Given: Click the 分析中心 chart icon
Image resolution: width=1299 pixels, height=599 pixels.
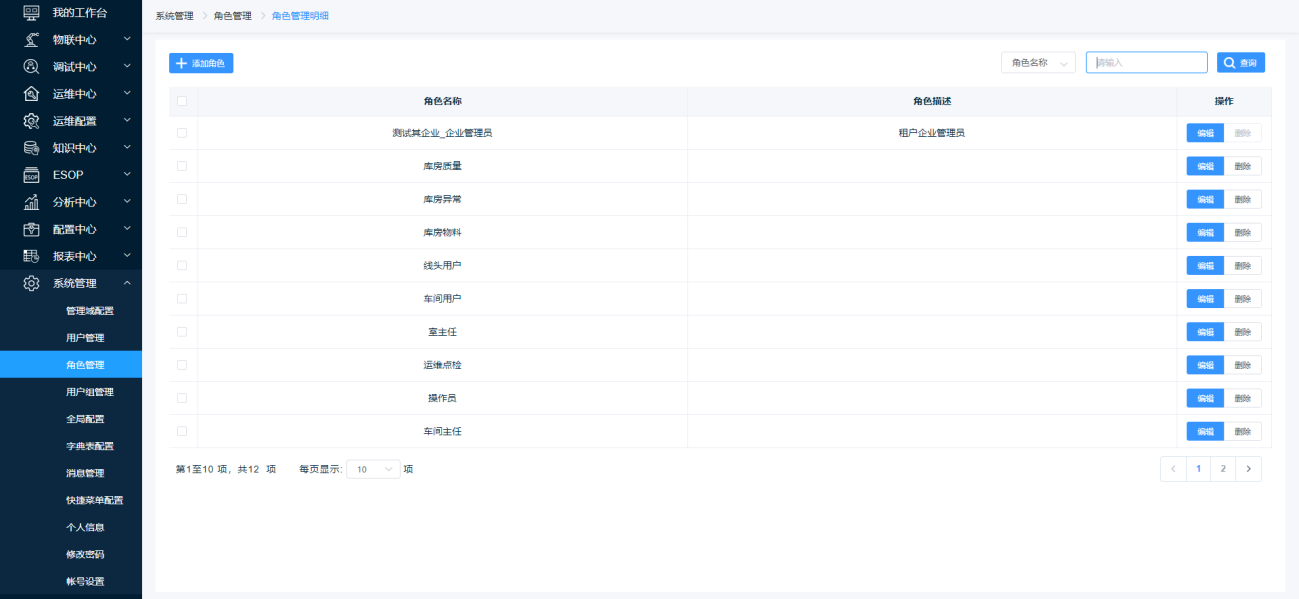Looking at the screenshot, I should click(31, 202).
